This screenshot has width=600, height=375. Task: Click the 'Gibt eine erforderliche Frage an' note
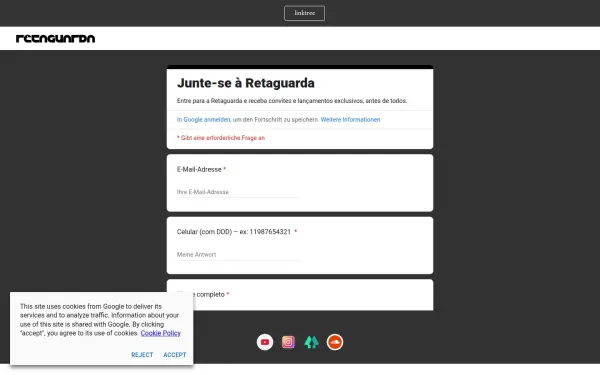click(221, 138)
